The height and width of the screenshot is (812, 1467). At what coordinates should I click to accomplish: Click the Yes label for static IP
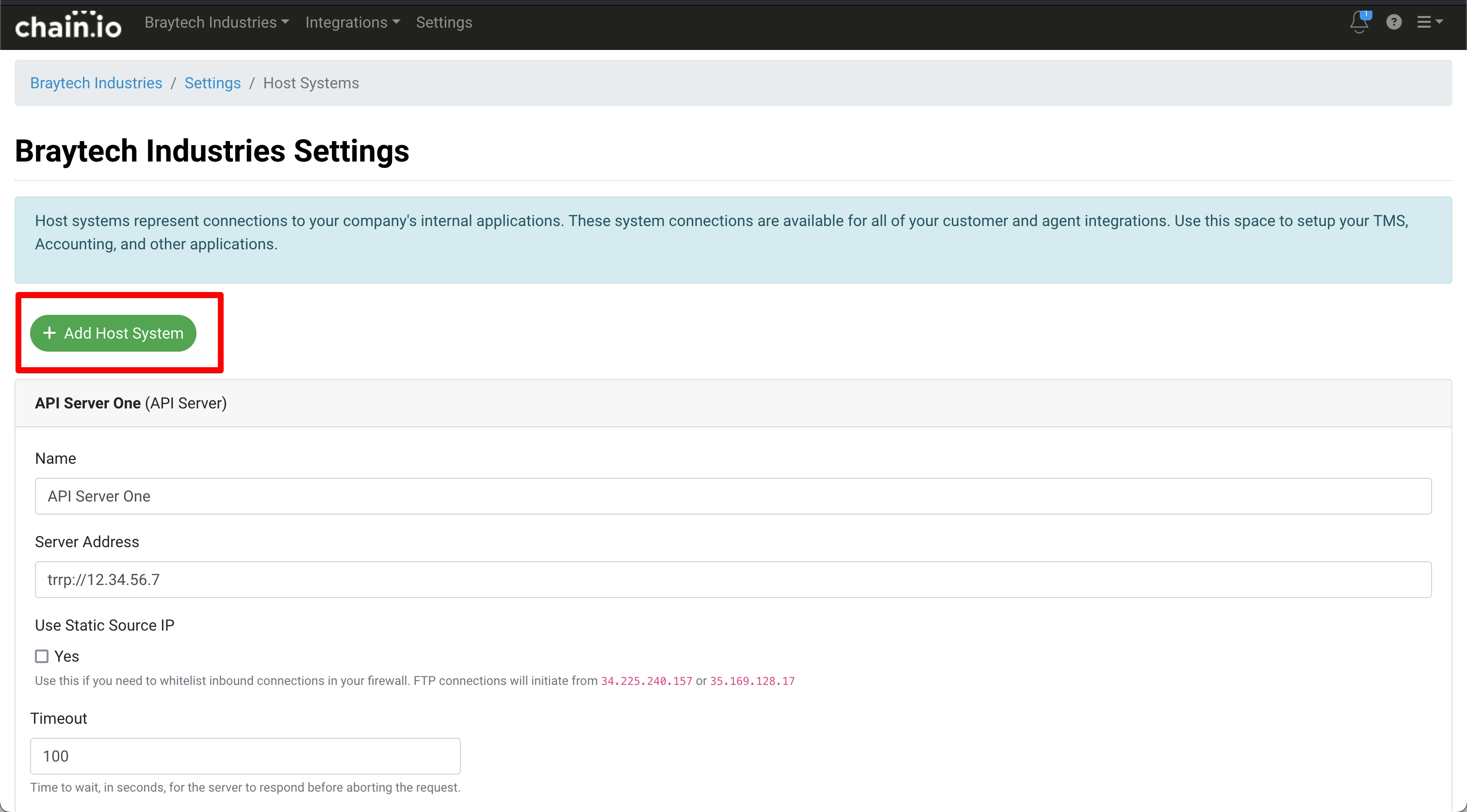coord(66,656)
